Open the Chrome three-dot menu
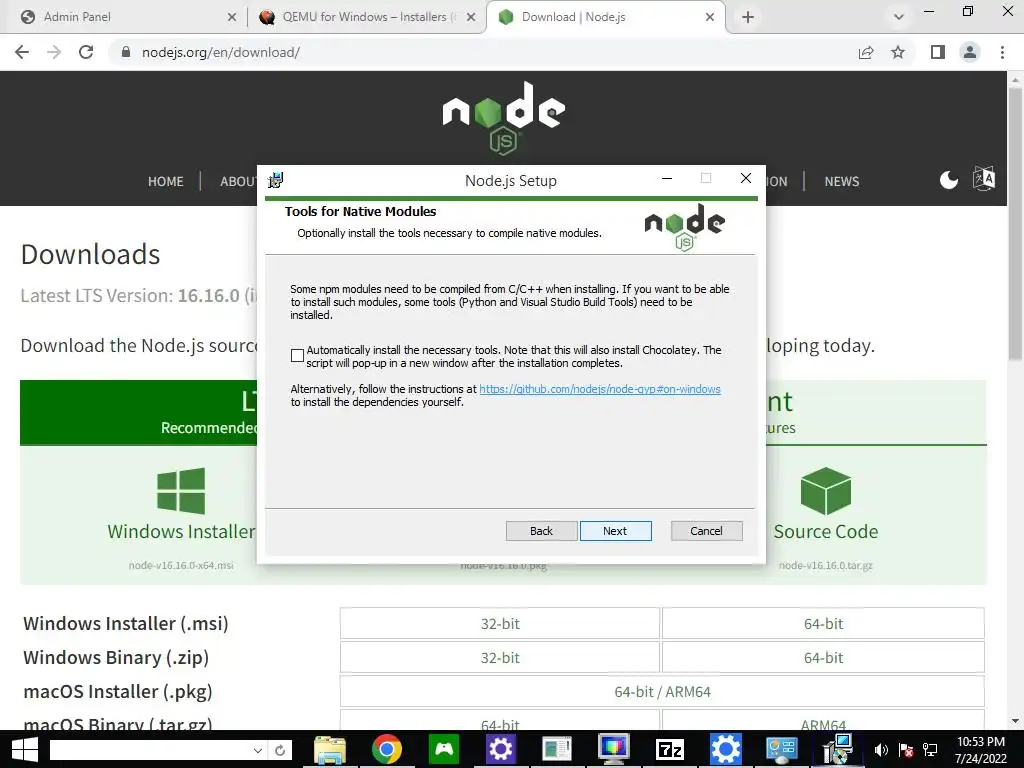The image size is (1024, 768). click(1002, 52)
